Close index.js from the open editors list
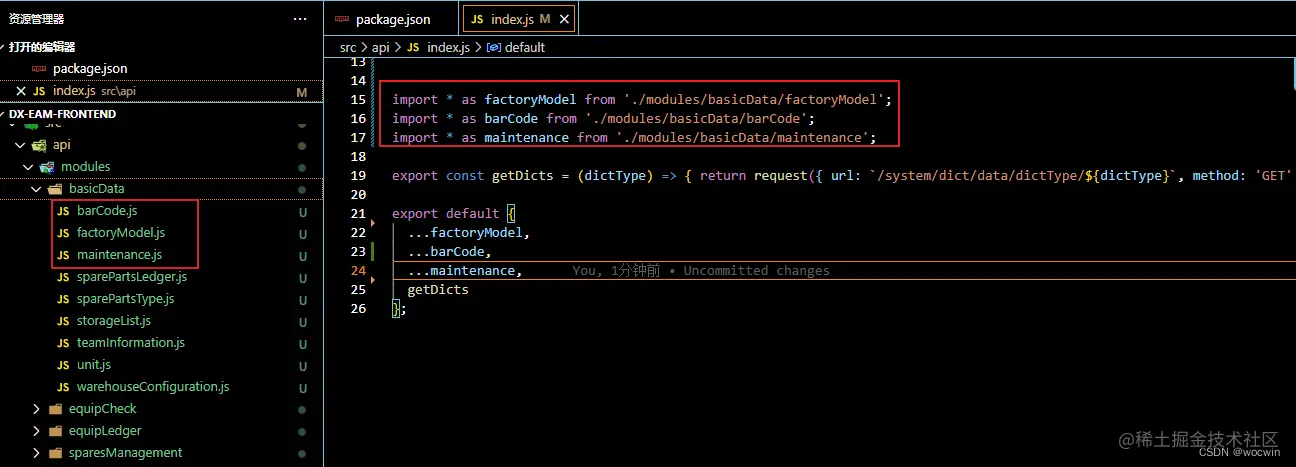 21,91
